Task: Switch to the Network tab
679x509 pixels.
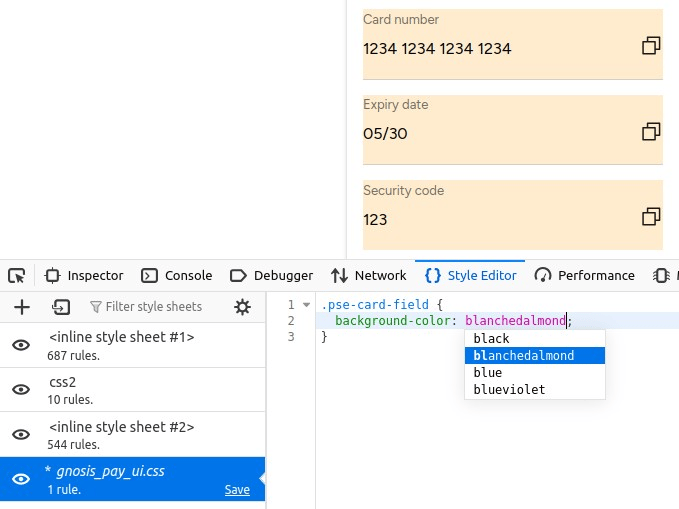Action: [x=369, y=276]
